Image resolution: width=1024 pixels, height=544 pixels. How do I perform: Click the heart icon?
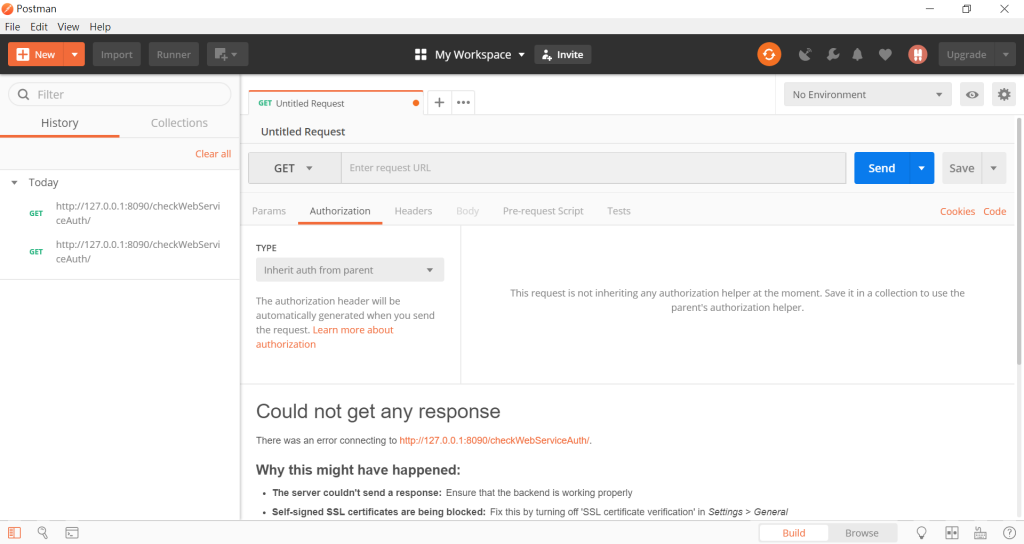[885, 54]
